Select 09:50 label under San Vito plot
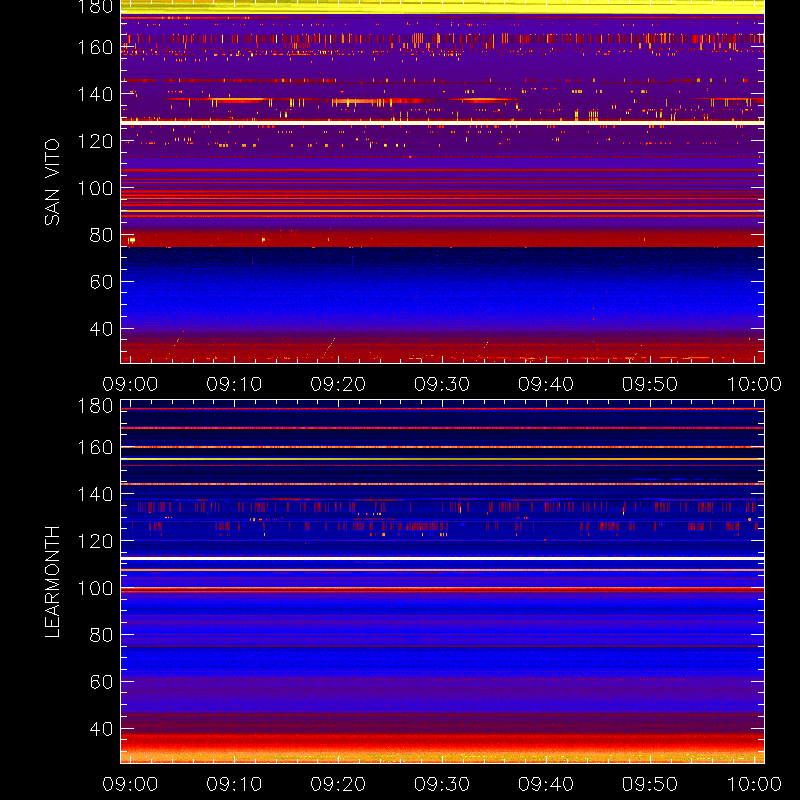This screenshot has height=800, width=800. point(650,384)
